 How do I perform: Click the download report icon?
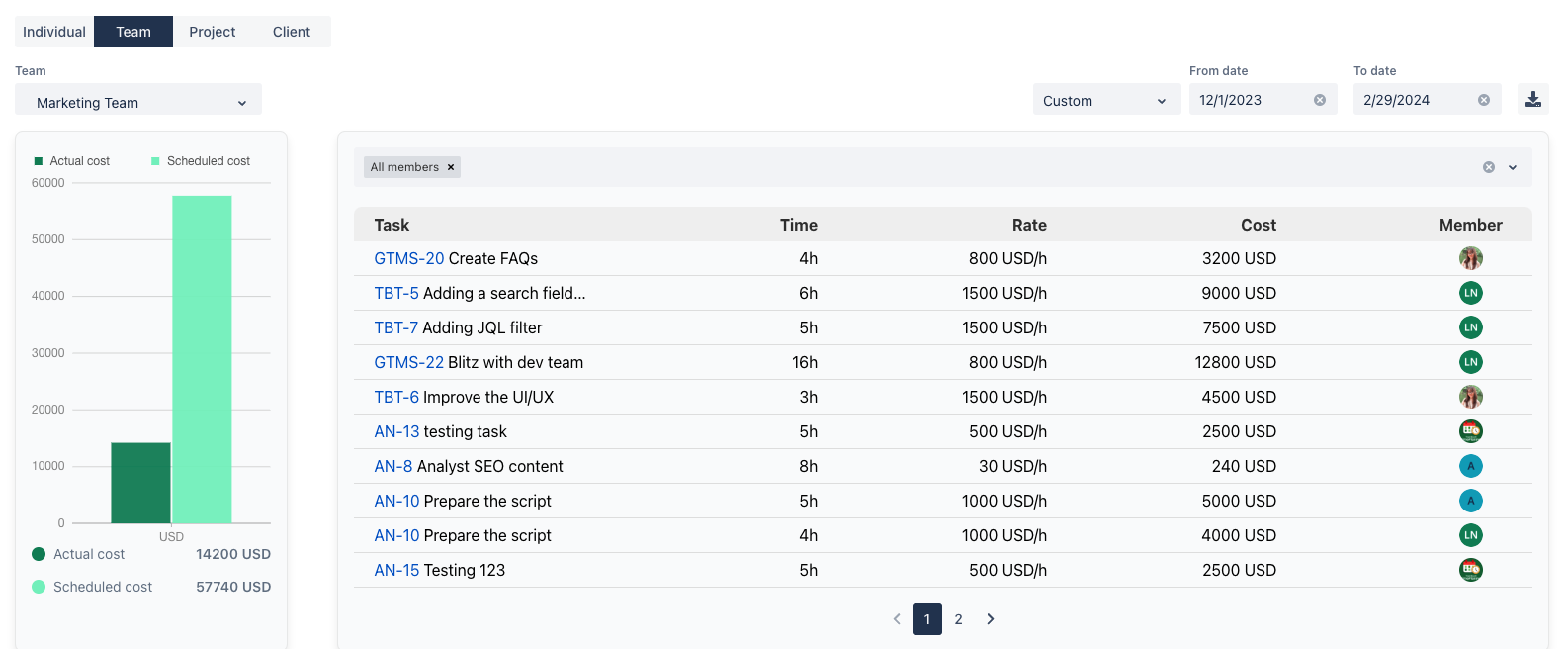tap(1532, 100)
